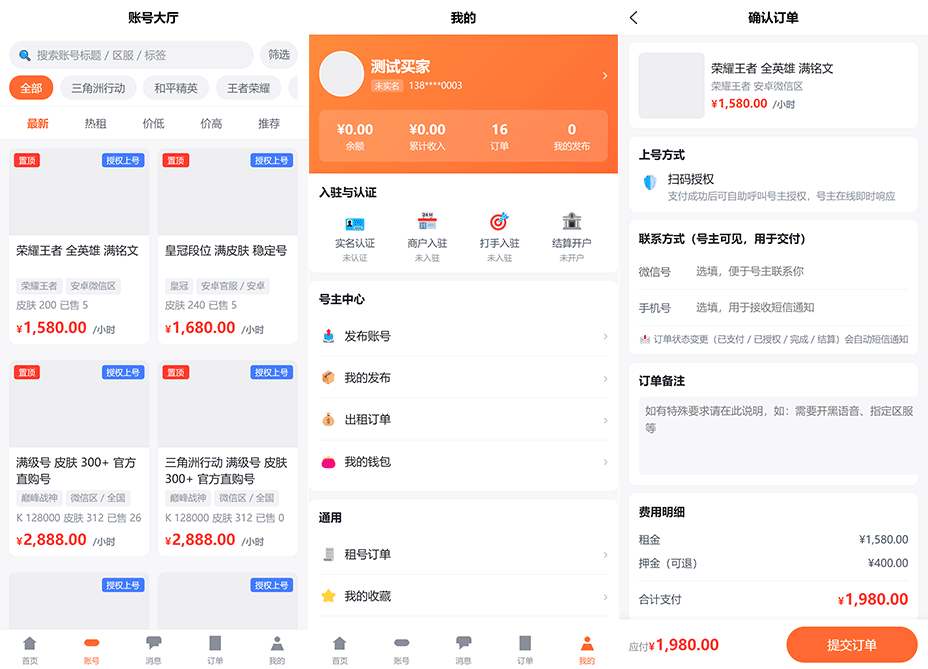This screenshot has width=928, height=669.
Task: Tap 消息 icon in 我的 screen bottom bar
Action: click(463, 643)
